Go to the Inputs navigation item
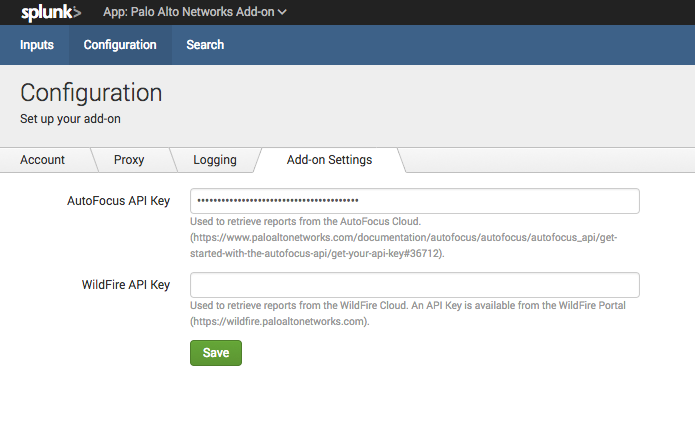695x427 pixels. 37,45
